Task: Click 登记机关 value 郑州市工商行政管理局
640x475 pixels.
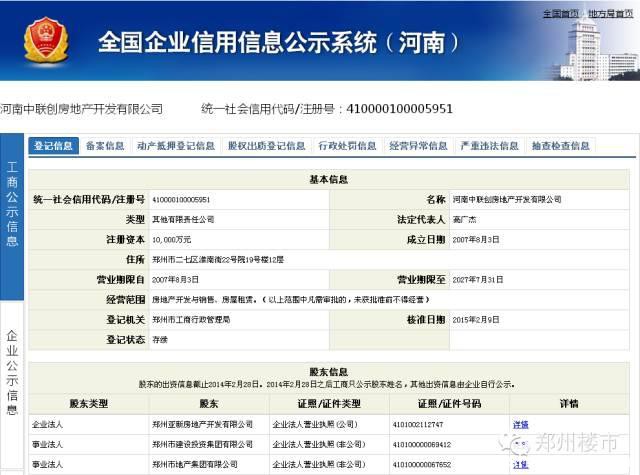Action: 191,320
